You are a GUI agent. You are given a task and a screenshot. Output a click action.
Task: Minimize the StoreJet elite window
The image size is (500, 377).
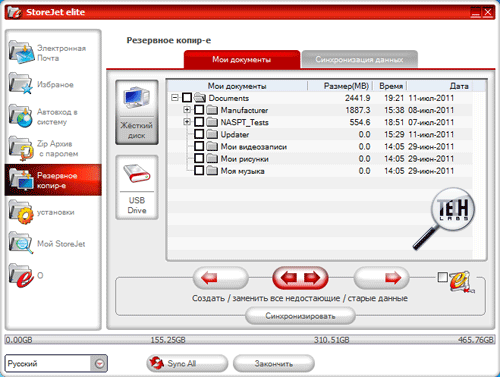click(x=475, y=12)
